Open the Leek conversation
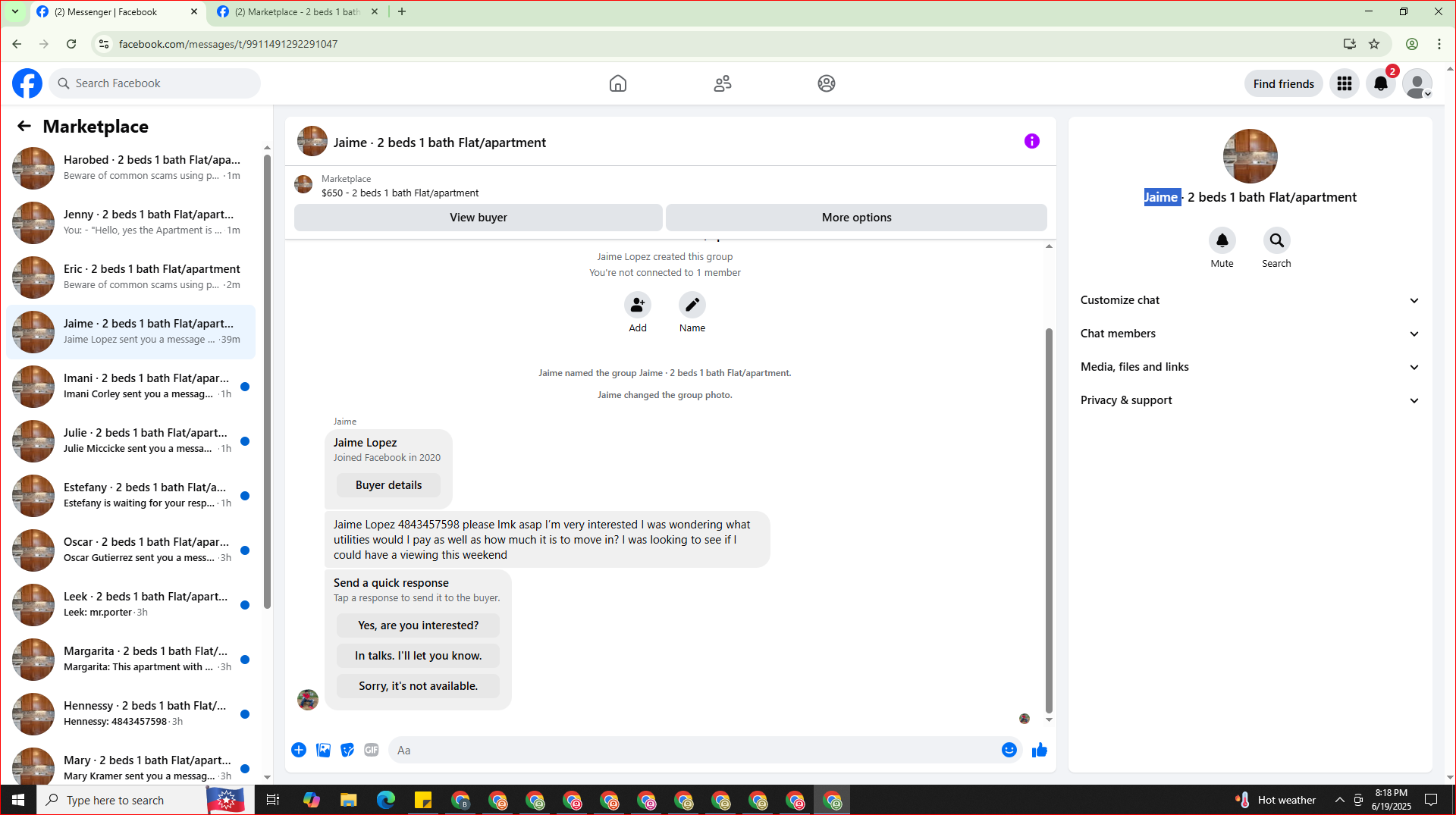Screen dimensions: 1456x815 131,605
